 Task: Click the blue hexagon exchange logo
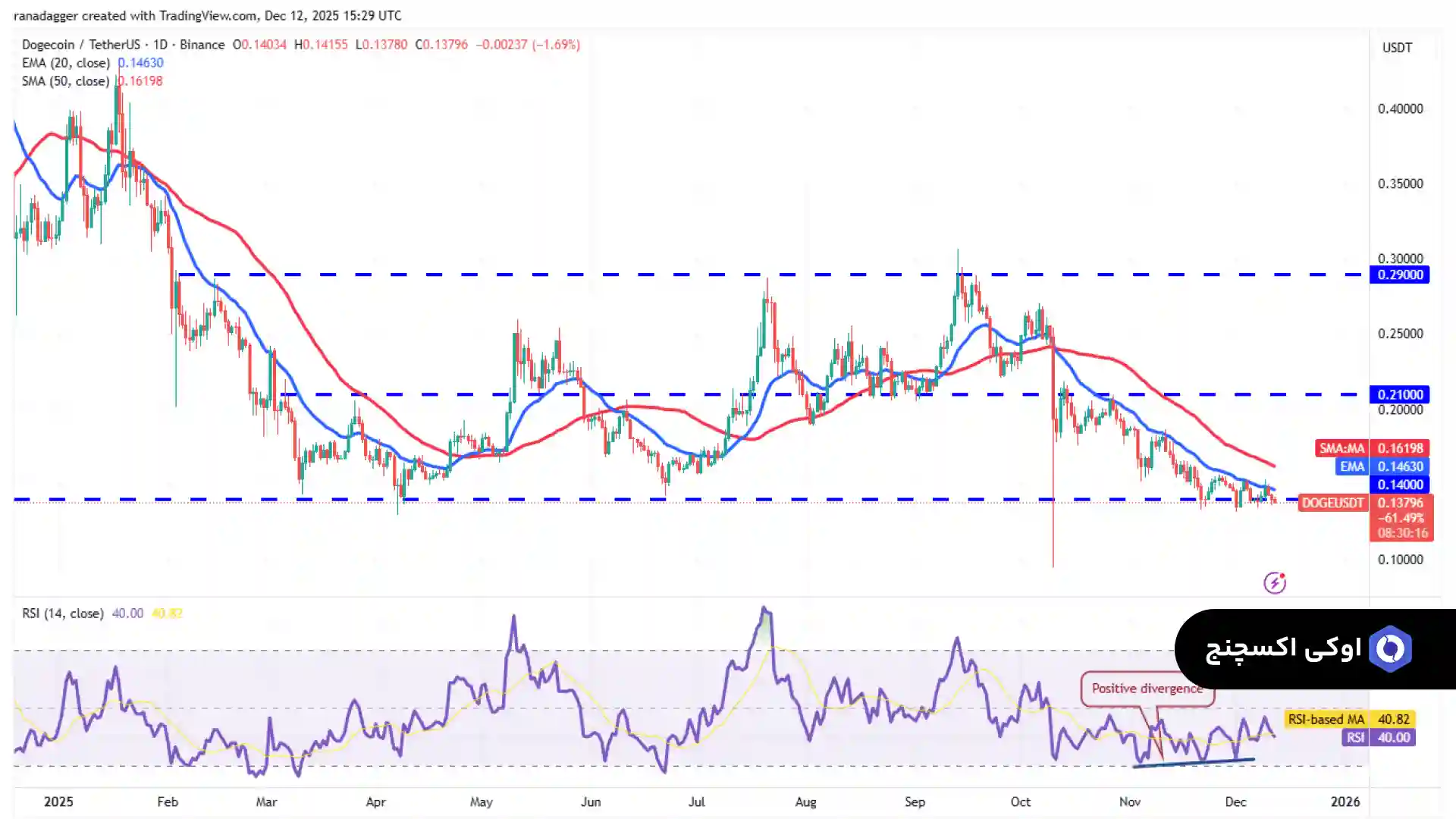1390,649
